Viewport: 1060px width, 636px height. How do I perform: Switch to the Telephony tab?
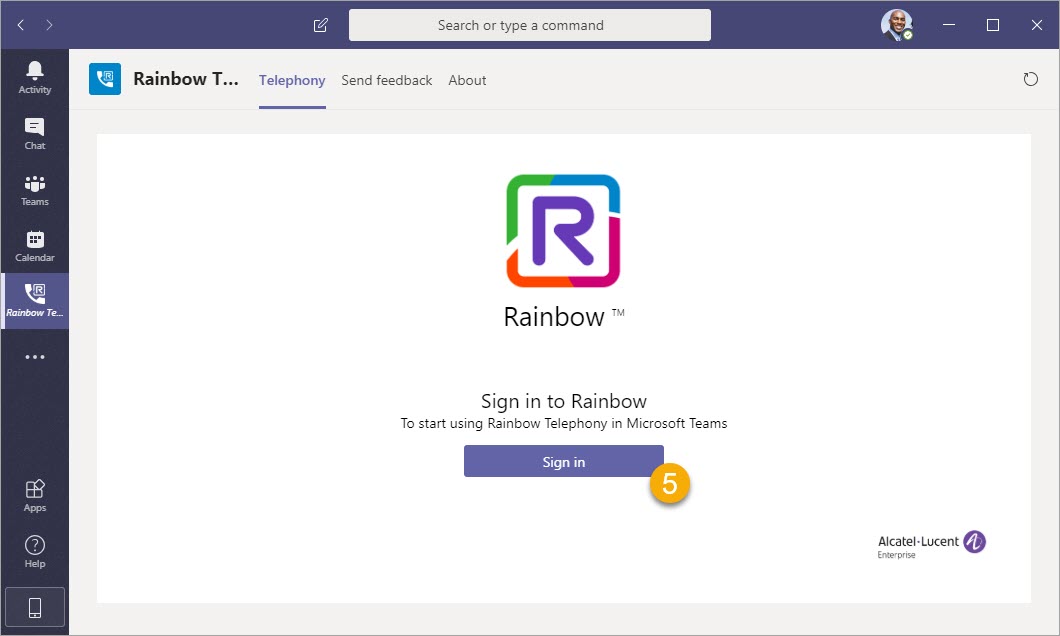[x=292, y=80]
